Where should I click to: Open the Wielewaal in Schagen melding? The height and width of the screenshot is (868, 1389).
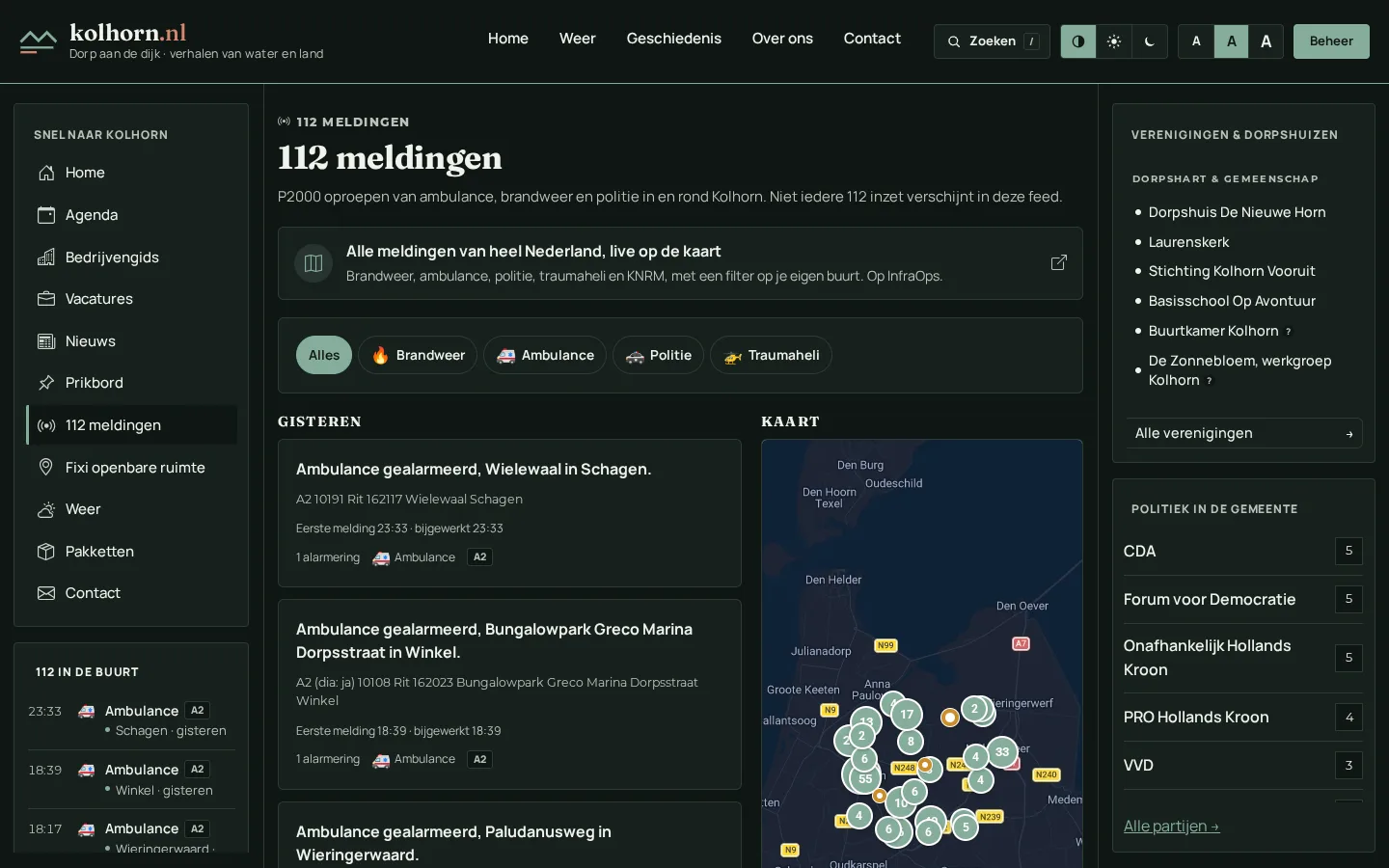click(x=509, y=513)
